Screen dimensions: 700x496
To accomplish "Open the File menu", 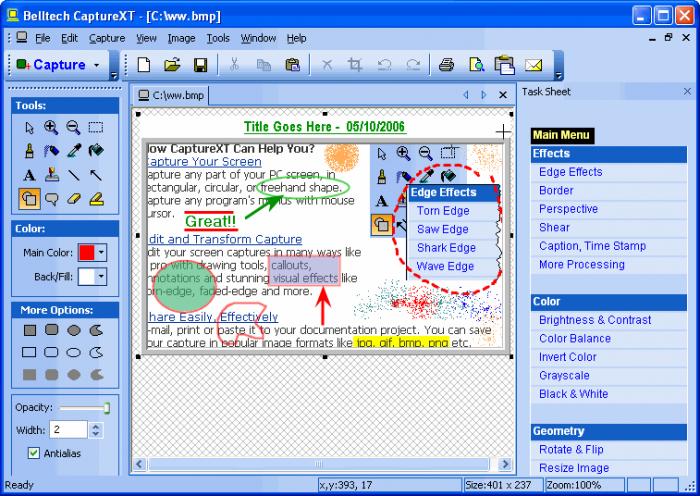I will point(42,38).
